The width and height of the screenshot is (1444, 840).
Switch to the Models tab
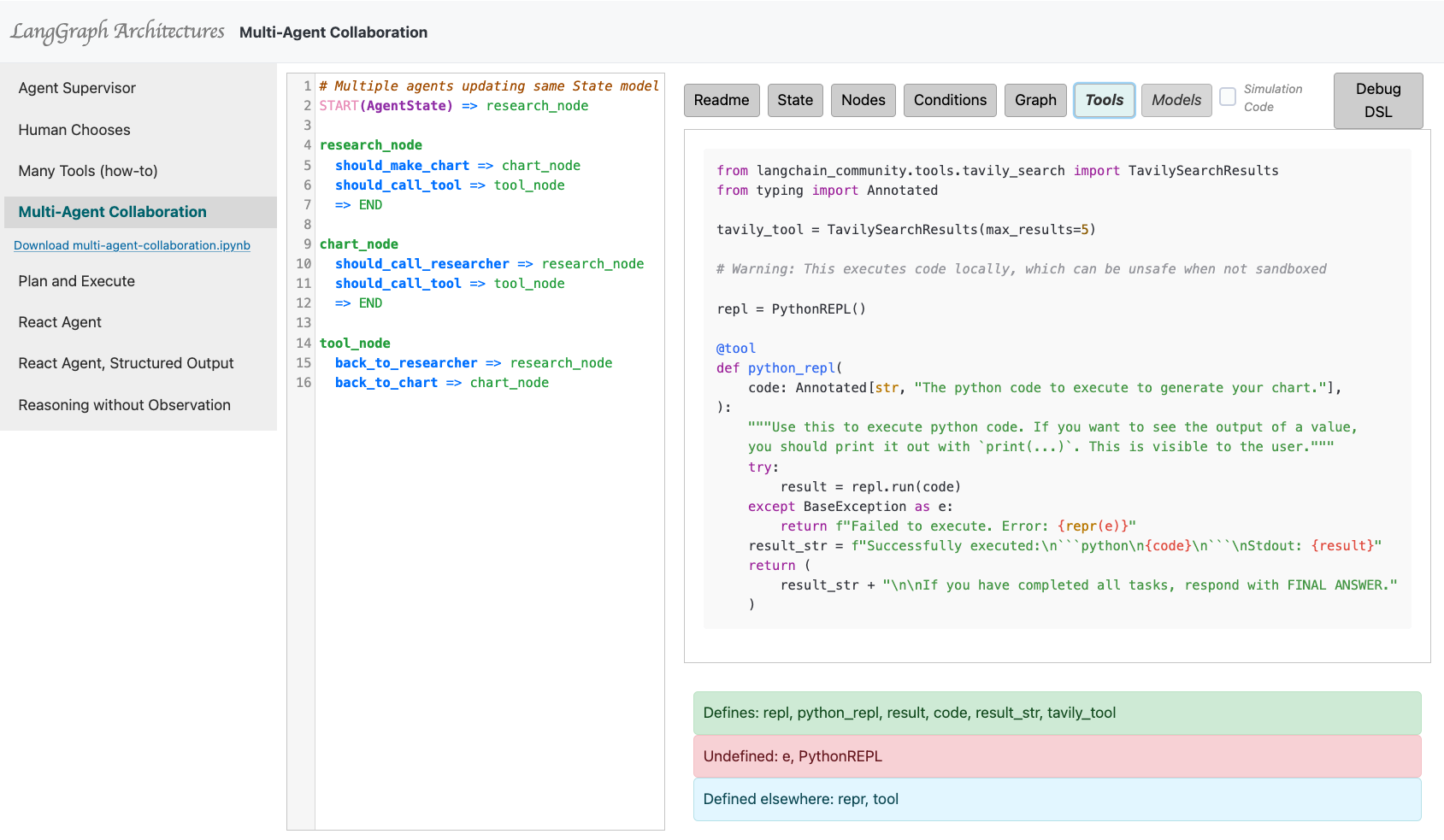pyautogui.click(x=1176, y=100)
